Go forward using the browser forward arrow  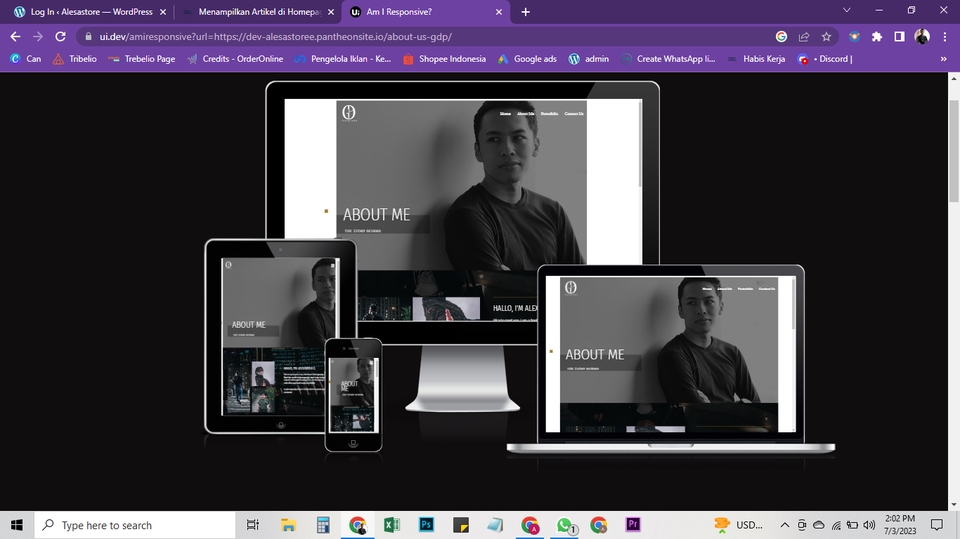pos(38,37)
